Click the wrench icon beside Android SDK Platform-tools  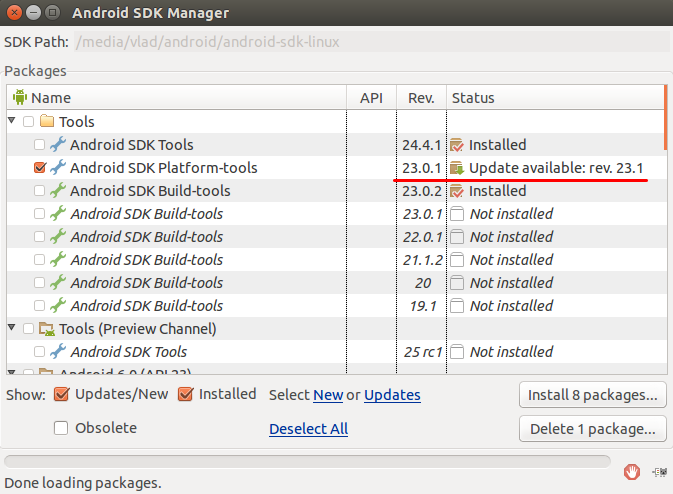pos(58,168)
